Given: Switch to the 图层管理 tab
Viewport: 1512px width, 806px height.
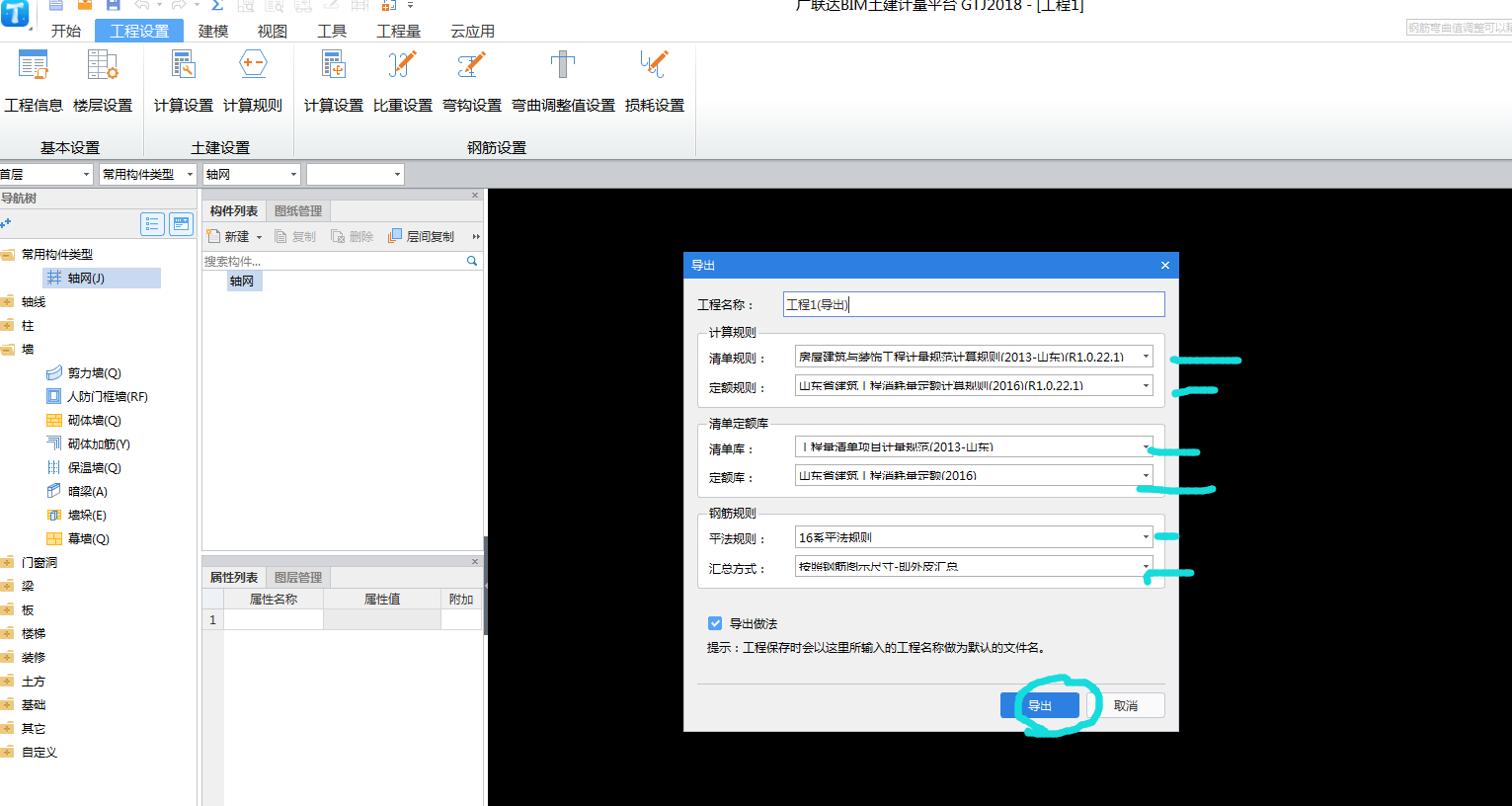Looking at the screenshot, I should click(298, 577).
